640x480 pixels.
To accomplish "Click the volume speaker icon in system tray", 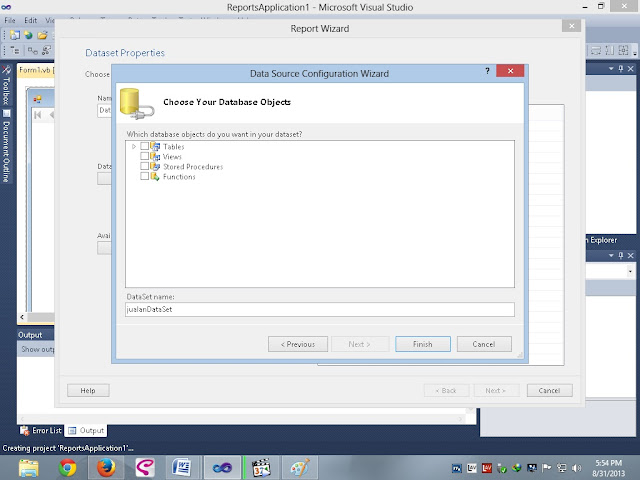I will pyautogui.click(x=576, y=468).
